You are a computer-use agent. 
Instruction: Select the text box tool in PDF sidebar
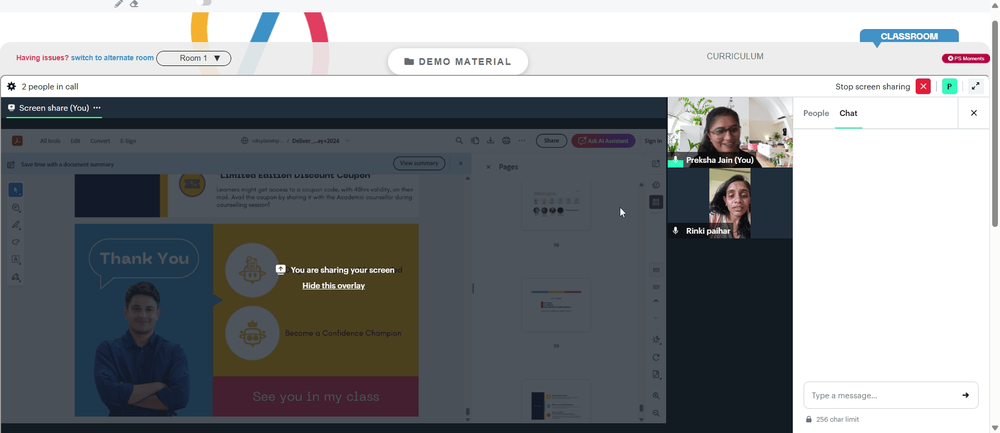point(16,260)
